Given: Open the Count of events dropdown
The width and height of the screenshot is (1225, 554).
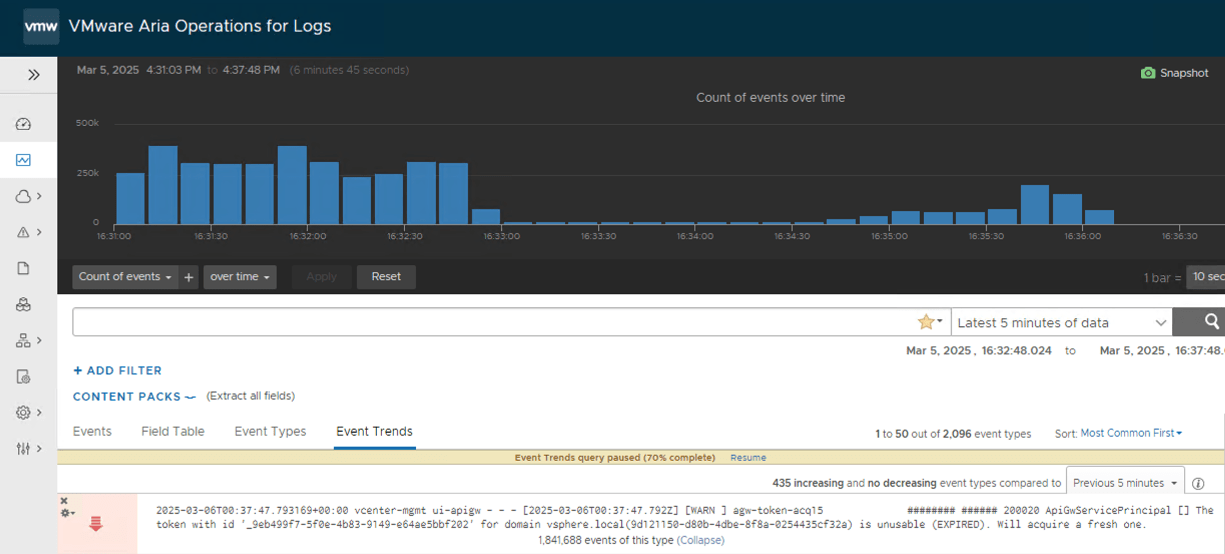Looking at the screenshot, I should coord(125,277).
